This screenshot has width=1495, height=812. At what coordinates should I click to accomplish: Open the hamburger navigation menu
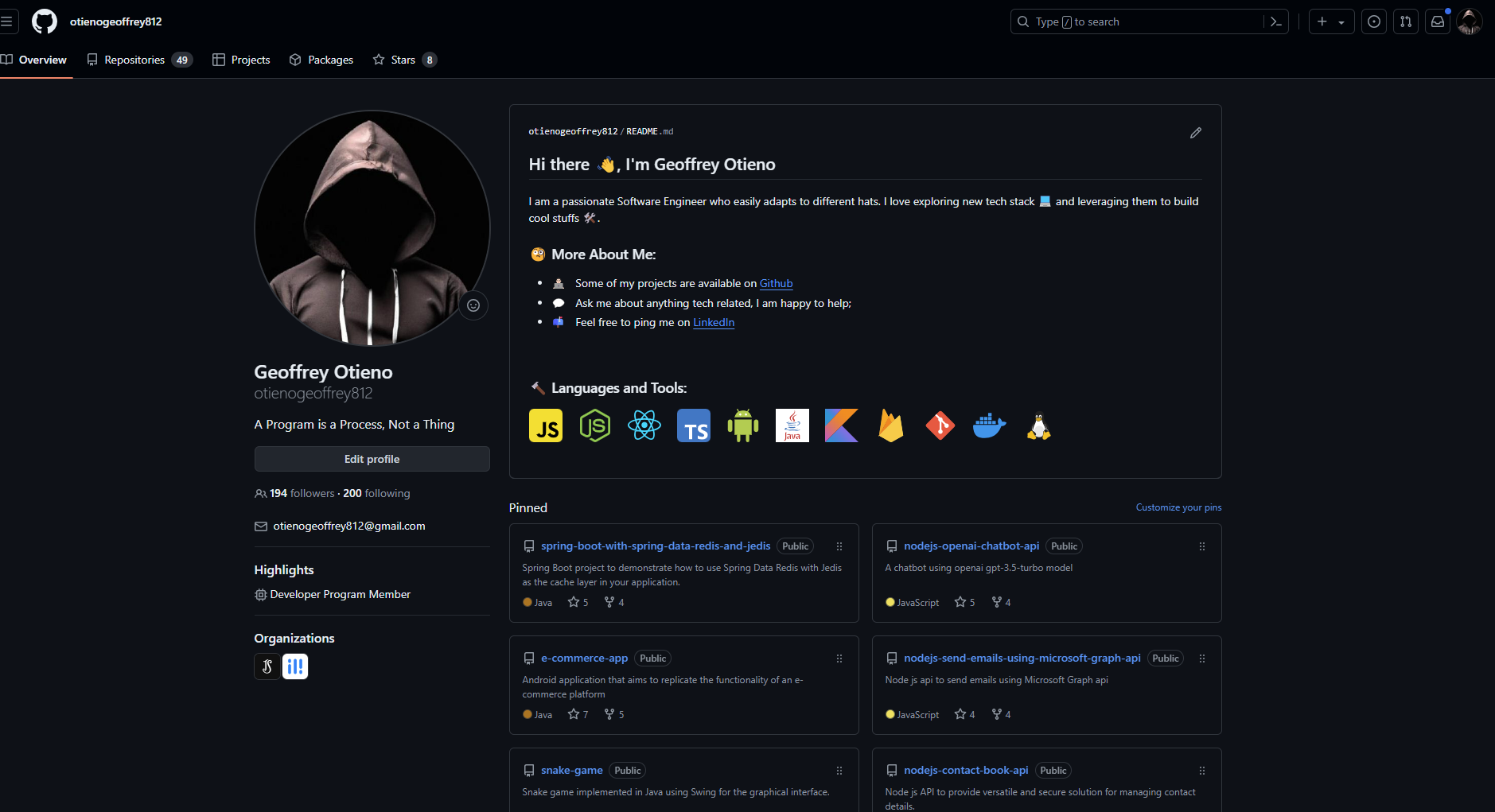click(6, 21)
